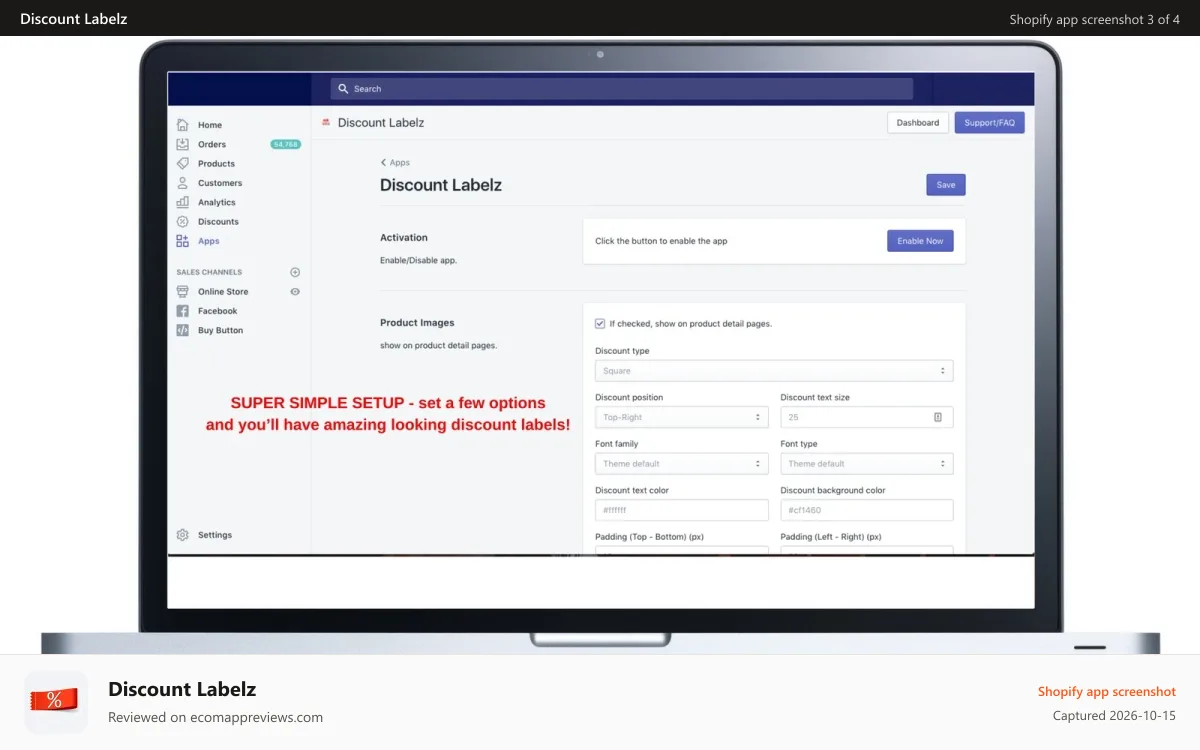1200x750 pixels.
Task: Go back to Apps via chevron link
Action: click(x=395, y=162)
